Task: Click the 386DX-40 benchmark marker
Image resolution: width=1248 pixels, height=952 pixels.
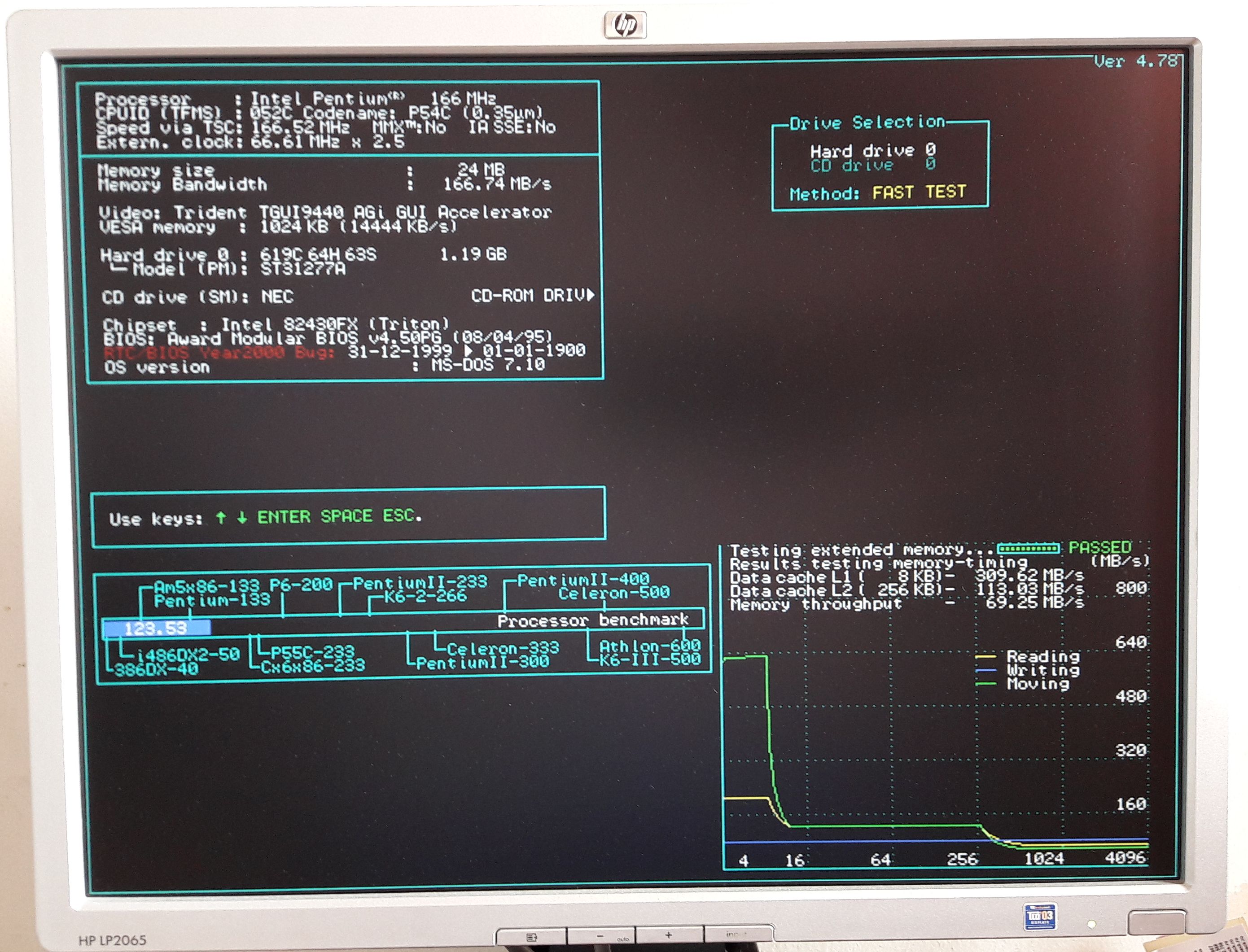Action: (x=157, y=669)
